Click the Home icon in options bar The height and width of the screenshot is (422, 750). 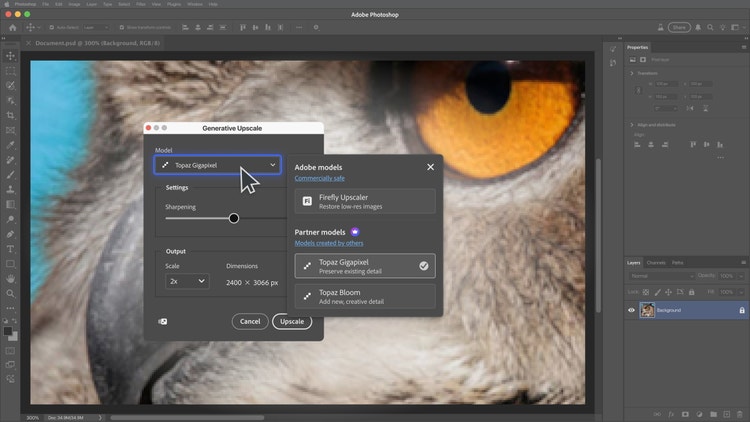pos(12,28)
